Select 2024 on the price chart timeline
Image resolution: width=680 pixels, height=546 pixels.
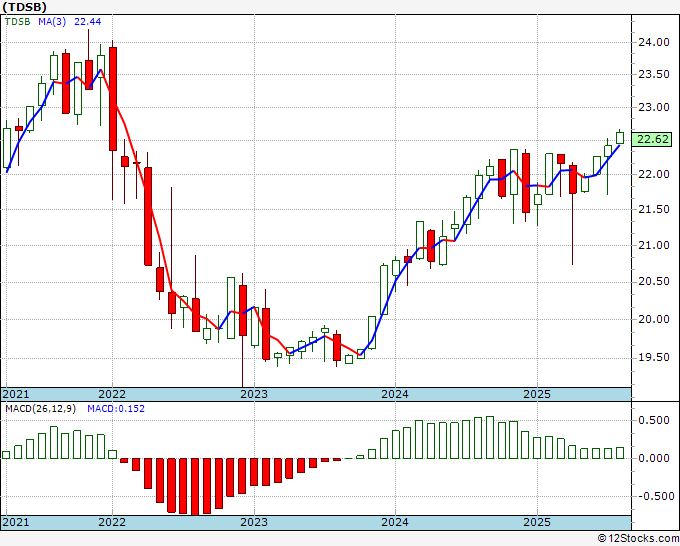[395, 394]
